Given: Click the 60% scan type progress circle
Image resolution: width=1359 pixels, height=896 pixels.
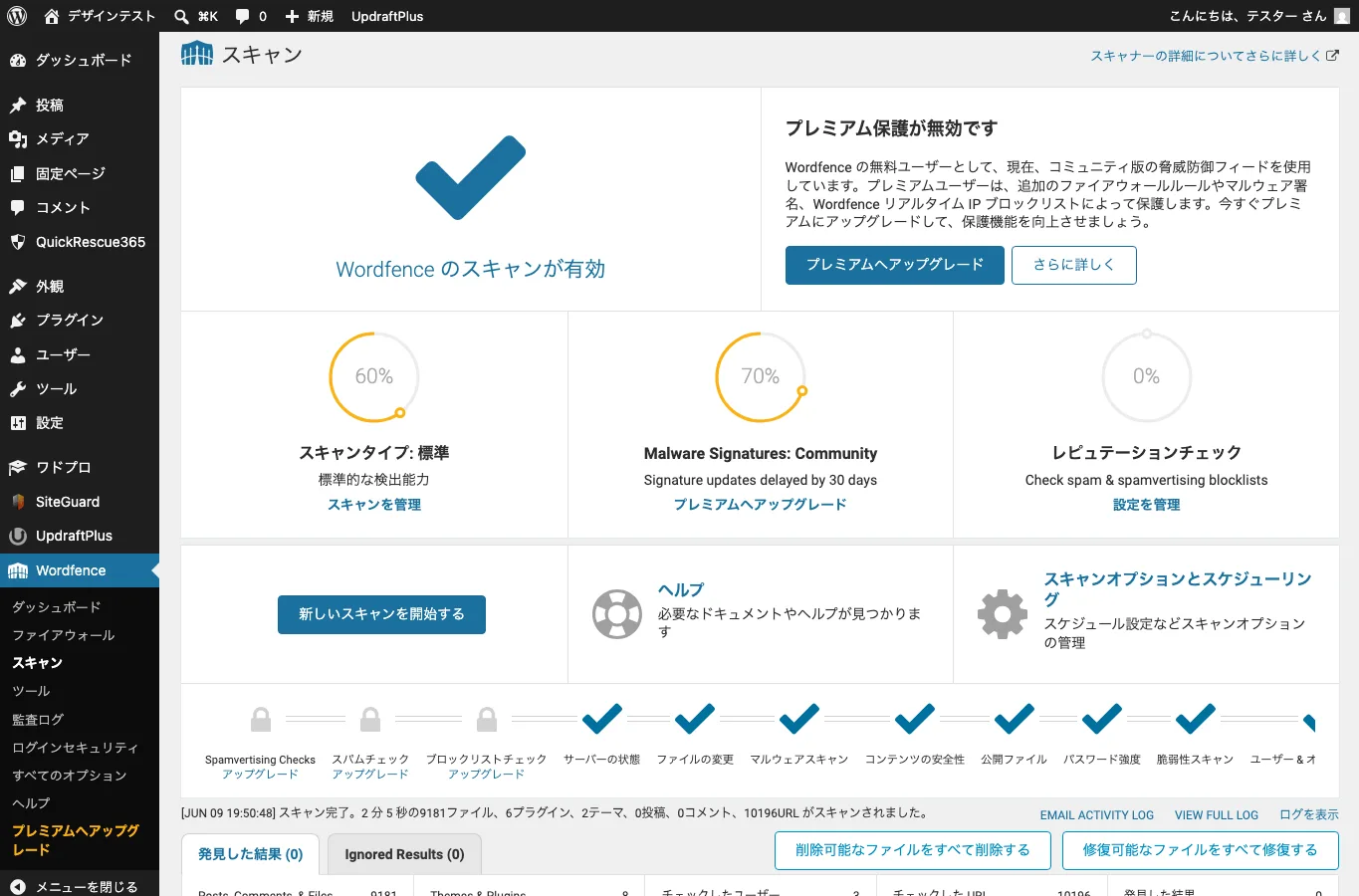Looking at the screenshot, I should [374, 376].
